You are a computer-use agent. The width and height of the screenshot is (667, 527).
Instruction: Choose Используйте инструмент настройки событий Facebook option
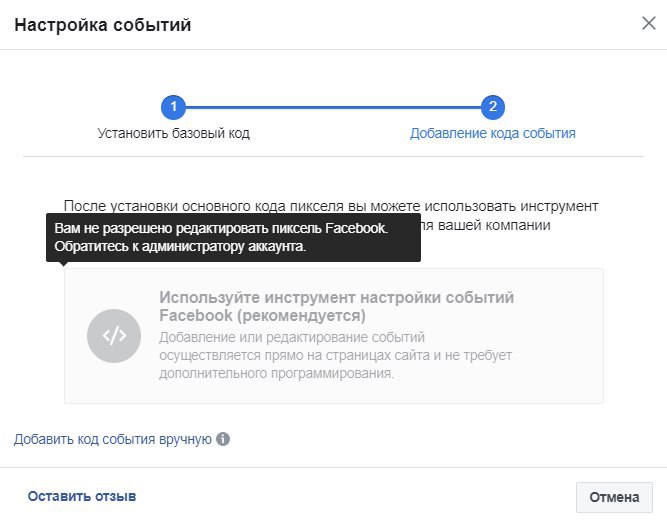pyautogui.click(x=334, y=336)
